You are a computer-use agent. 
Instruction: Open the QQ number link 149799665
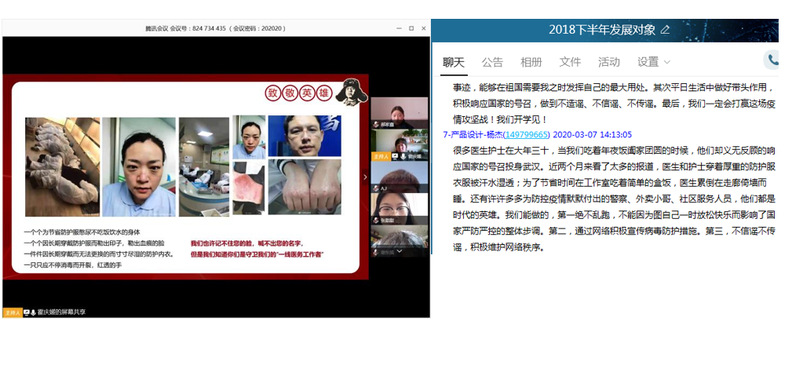pos(527,135)
